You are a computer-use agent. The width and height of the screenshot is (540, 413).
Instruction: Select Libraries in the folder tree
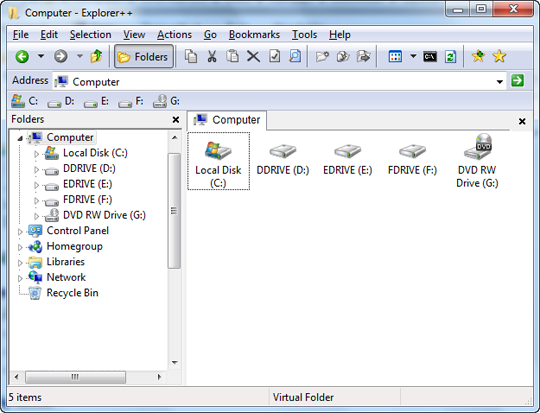click(65, 262)
